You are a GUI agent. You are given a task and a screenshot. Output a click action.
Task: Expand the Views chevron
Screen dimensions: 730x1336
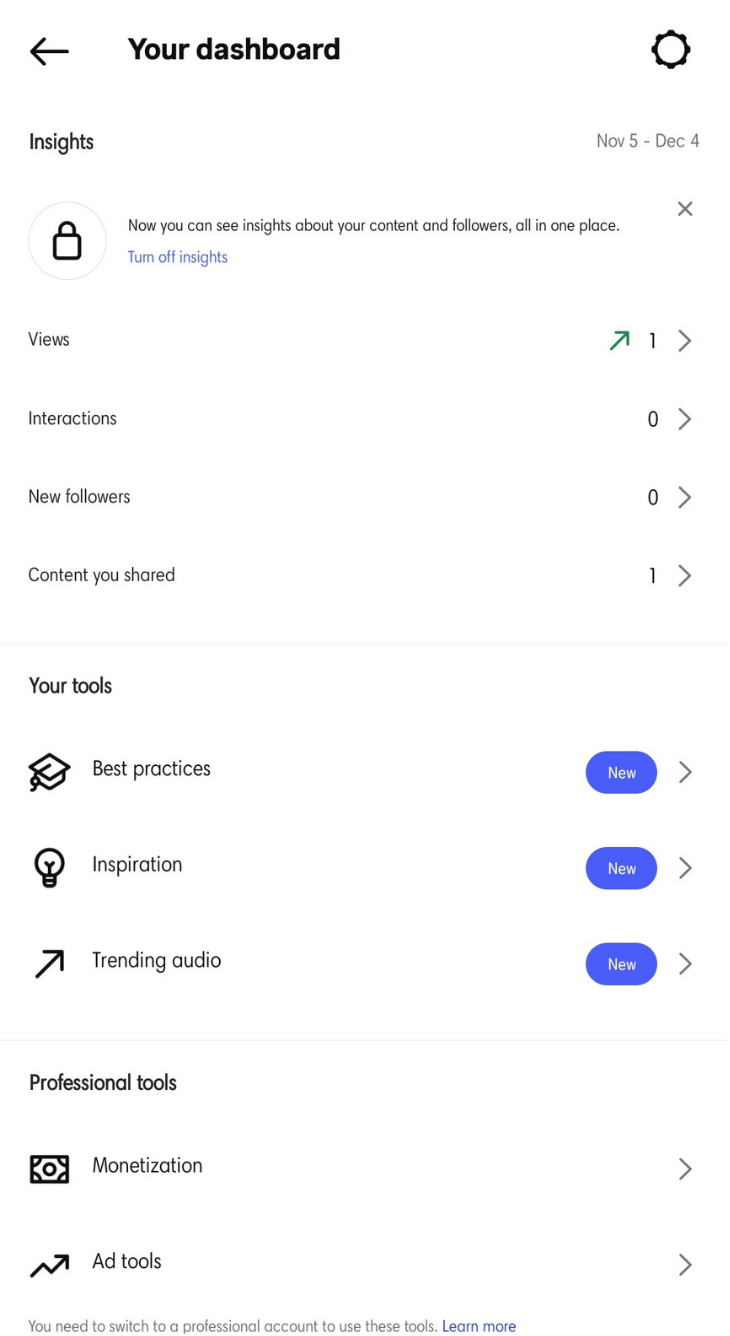[x=685, y=341]
